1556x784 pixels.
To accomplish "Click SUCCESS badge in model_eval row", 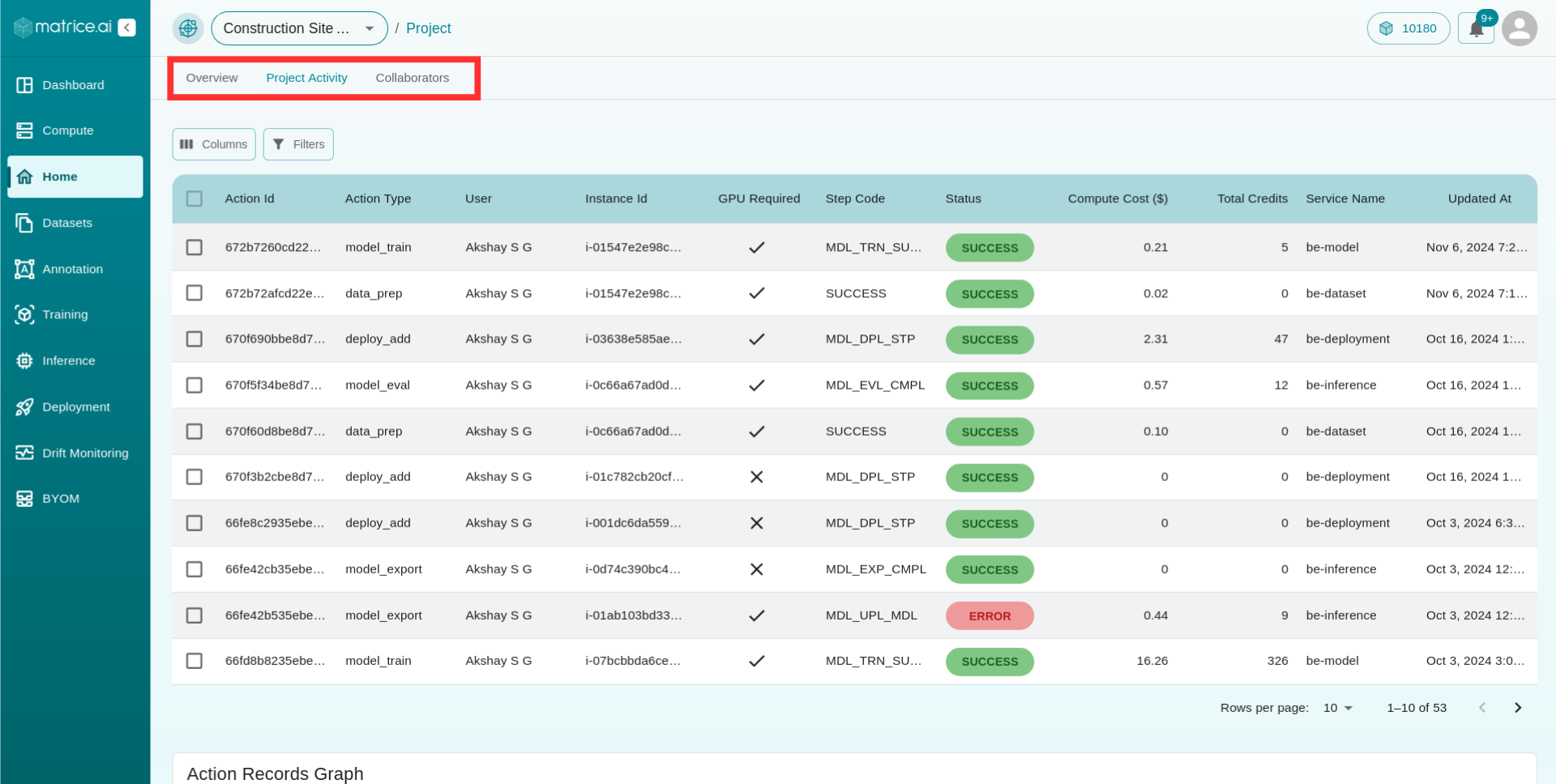I will click(x=990, y=386).
